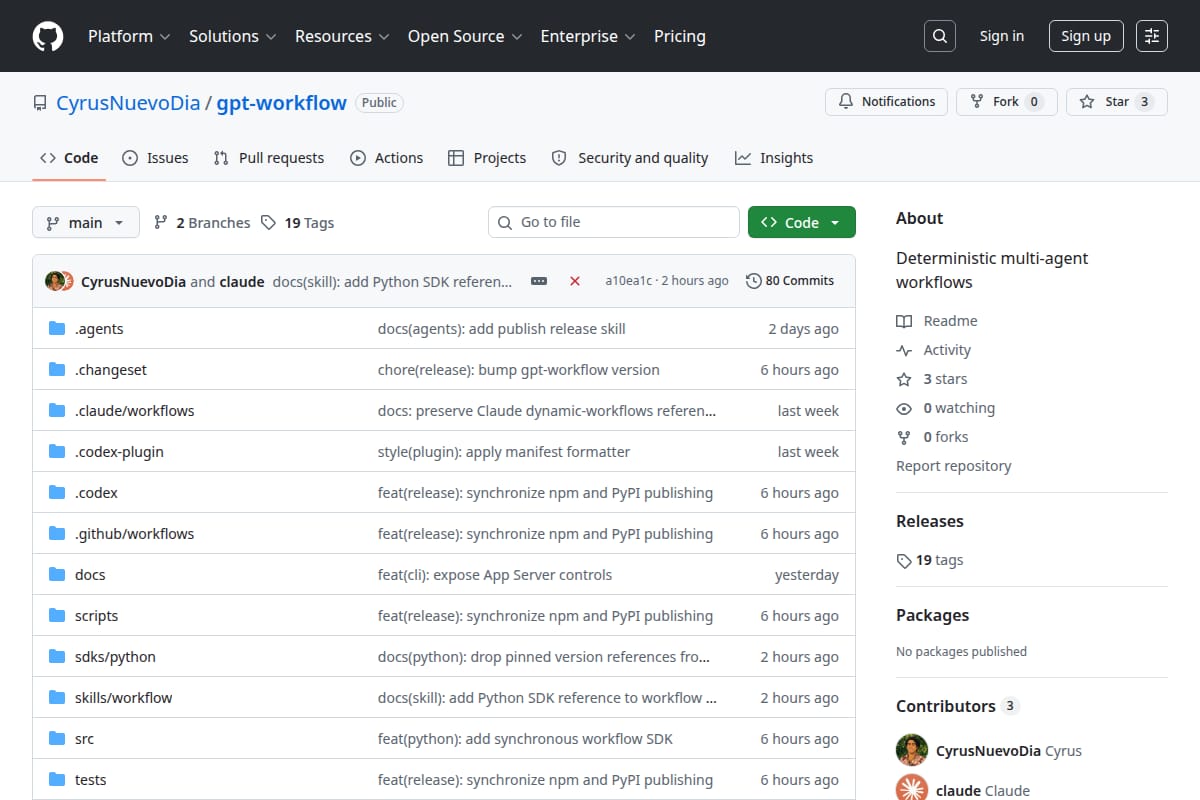
Task: Click the Notifications button
Action: point(886,102)
